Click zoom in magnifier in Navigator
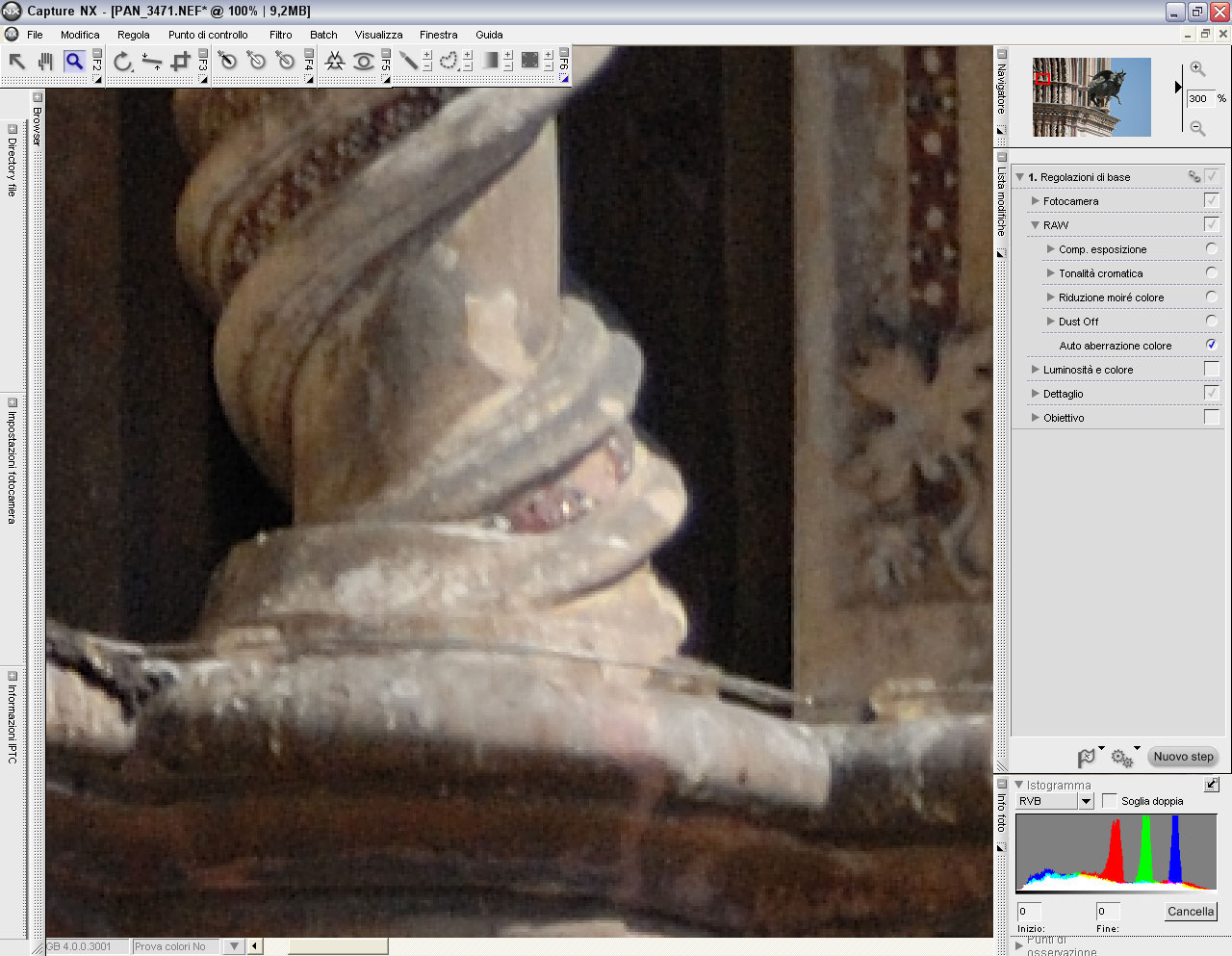 point(1197,68)
